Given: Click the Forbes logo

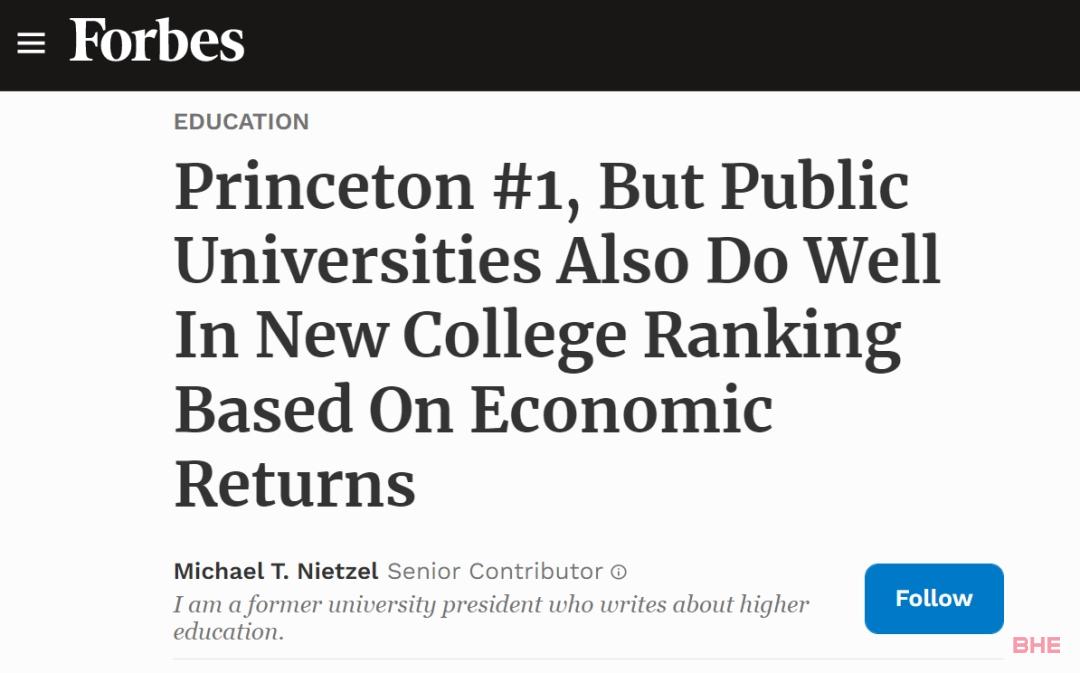Looking at the screenshot, I should [x=157, y=41].
